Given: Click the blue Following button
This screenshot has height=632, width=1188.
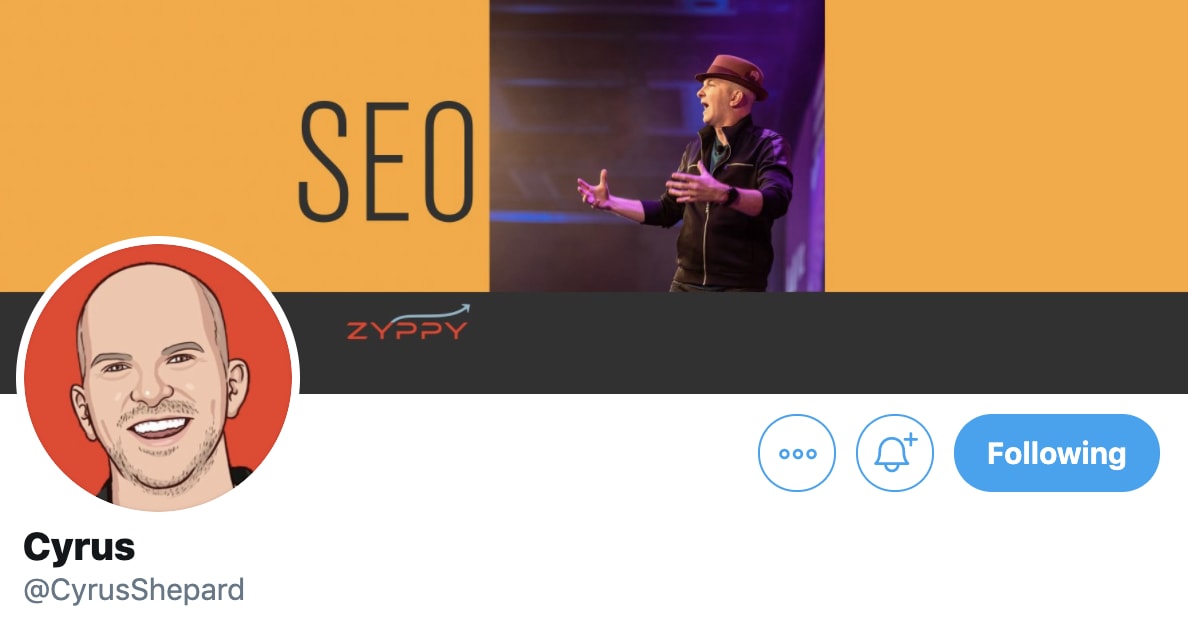Looking at the screenshot, I should [1056, 453].
